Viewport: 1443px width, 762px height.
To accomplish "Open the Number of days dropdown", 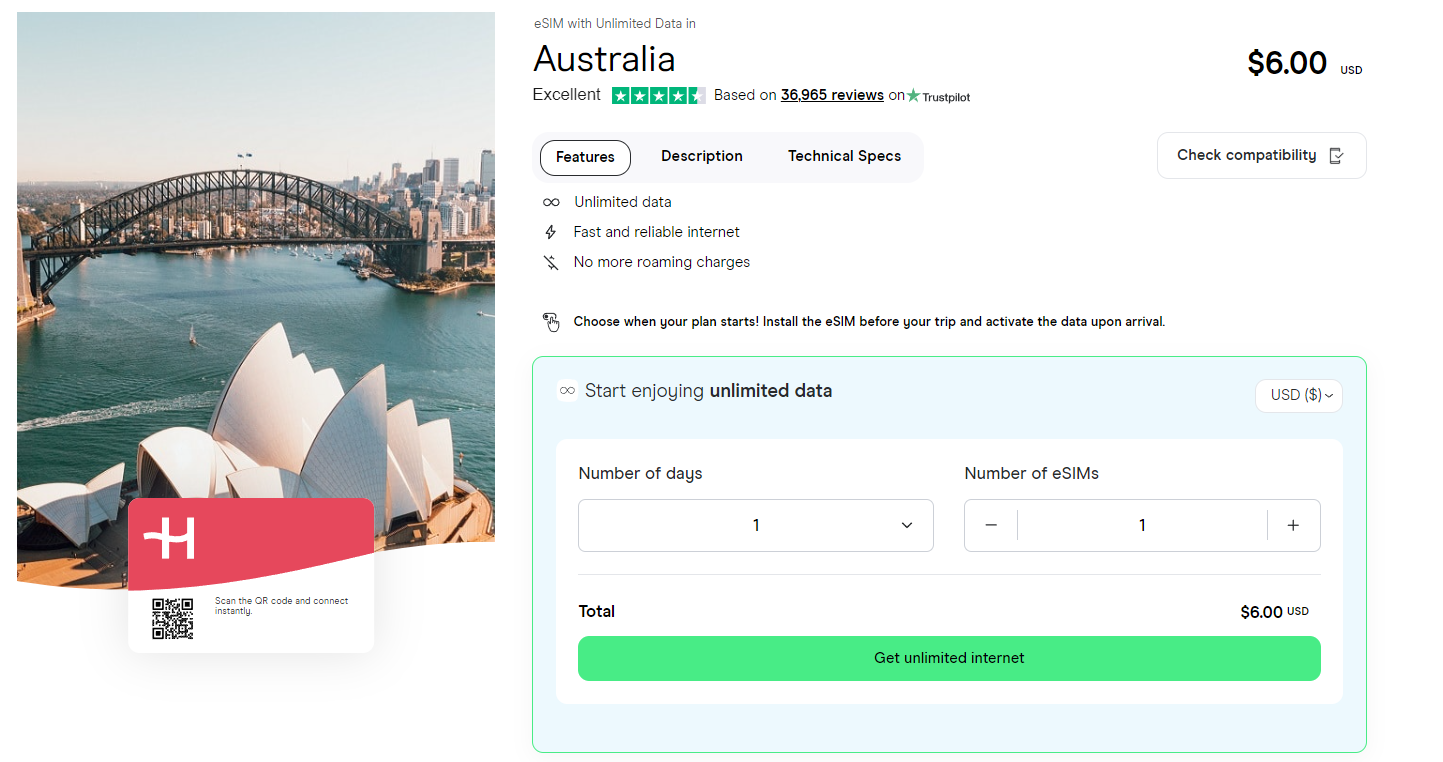I will pyautogui.click(x=755, y=525).
